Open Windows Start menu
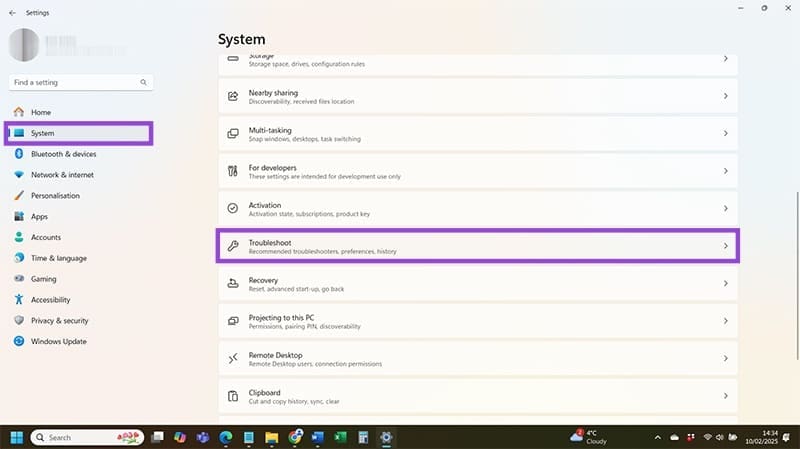 (17, 437)
